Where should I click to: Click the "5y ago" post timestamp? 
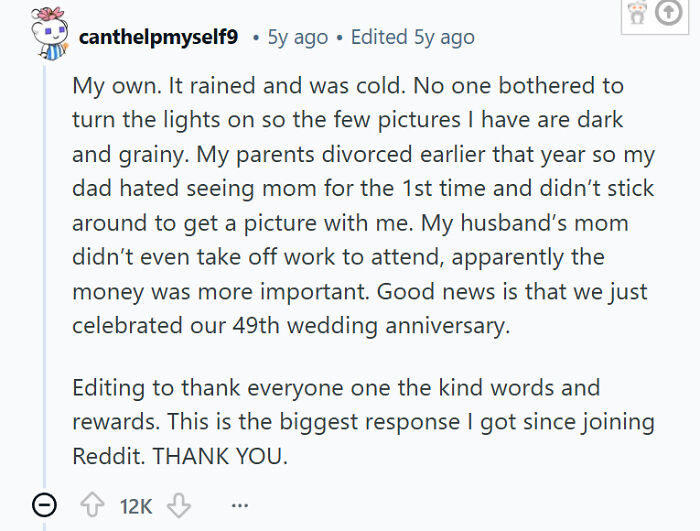coord(297,37)
